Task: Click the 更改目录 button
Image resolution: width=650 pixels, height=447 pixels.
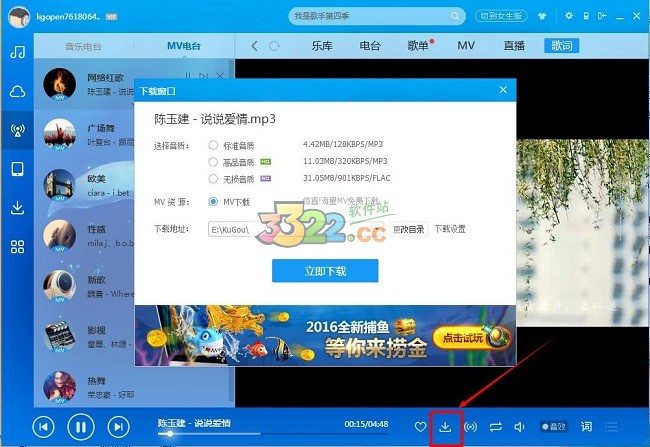Action: [x=408, y=229]
